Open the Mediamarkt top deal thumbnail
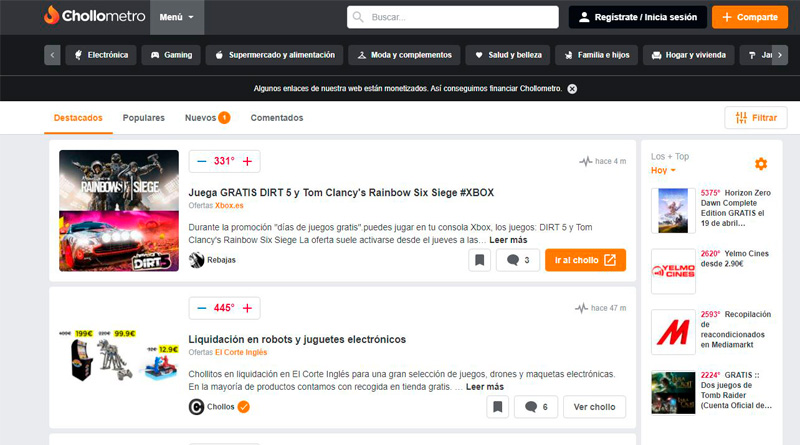 pos(673,332)
